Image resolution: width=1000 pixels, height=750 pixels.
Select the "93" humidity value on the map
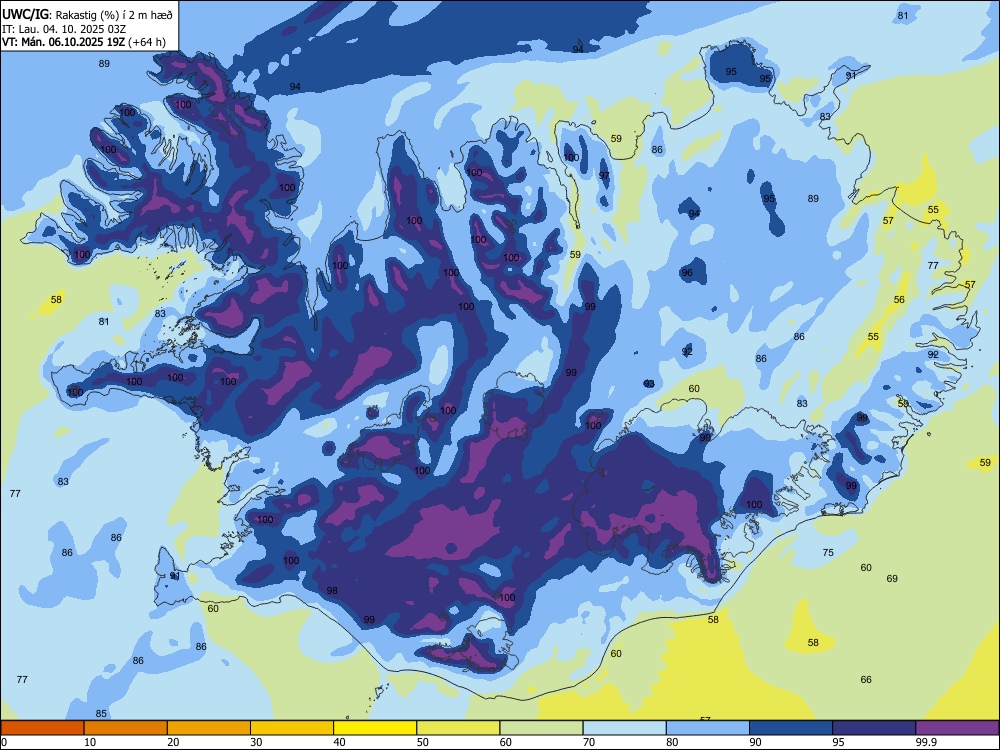pyautogui.click(x=649, y=383)
